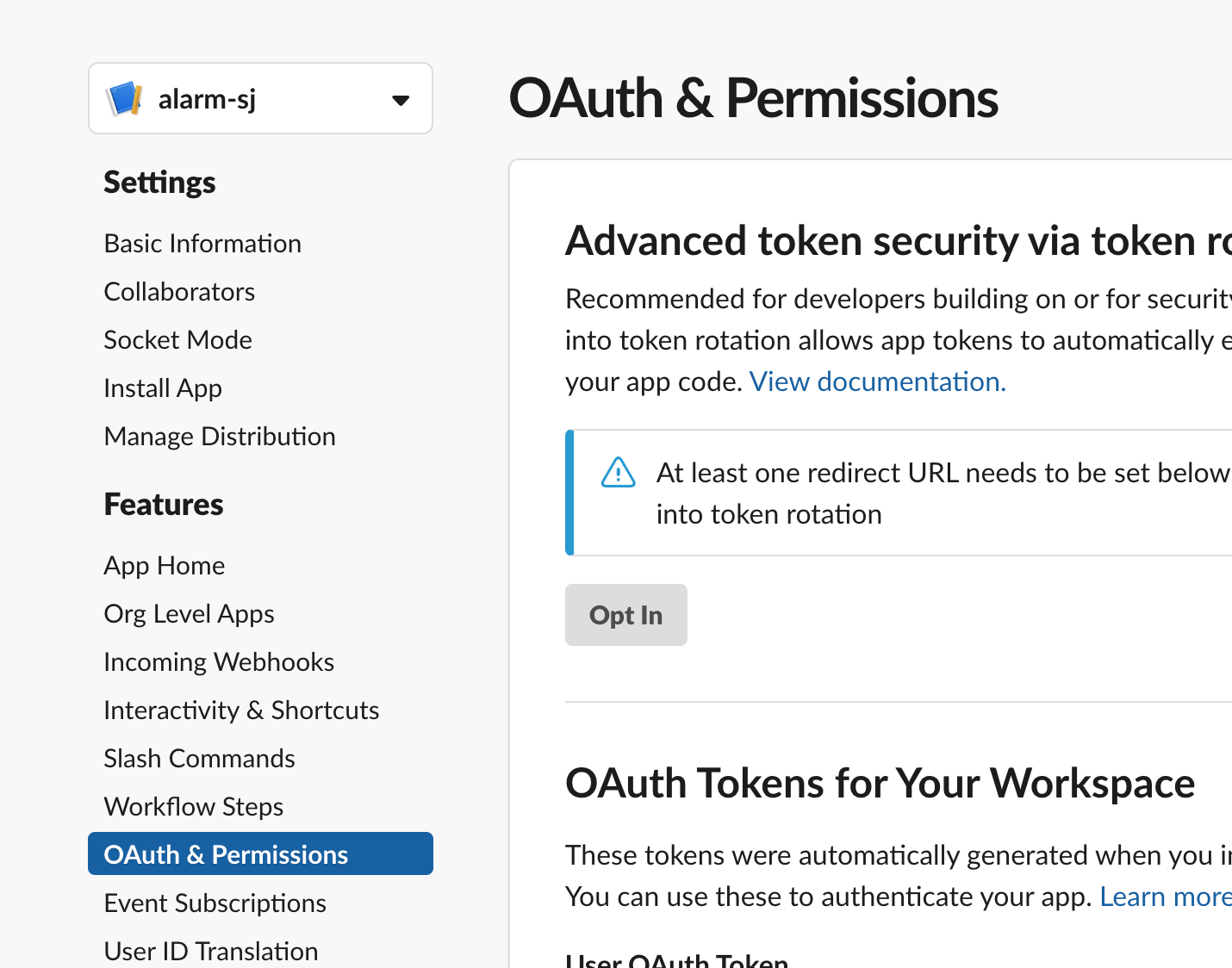Open Event Subscriptions settings
Viewport: 1232px width, 968px height.
215,903
